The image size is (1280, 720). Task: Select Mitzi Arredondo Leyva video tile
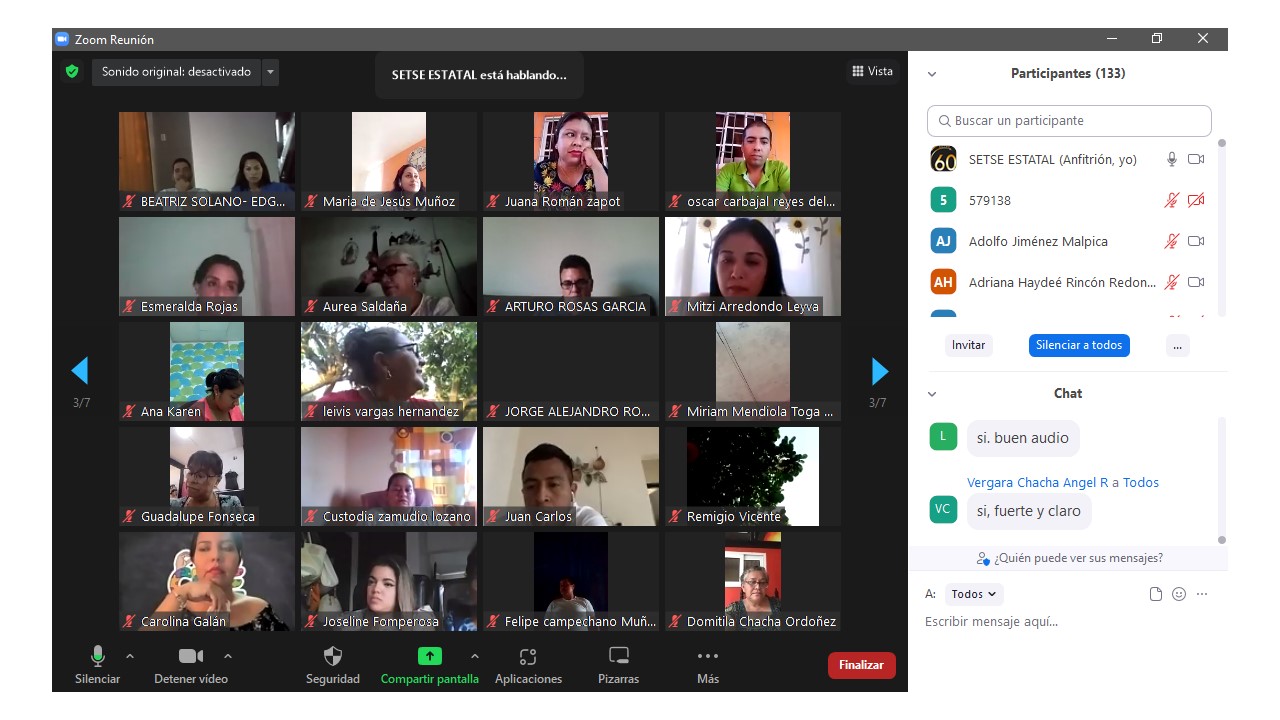coord(753,266)
